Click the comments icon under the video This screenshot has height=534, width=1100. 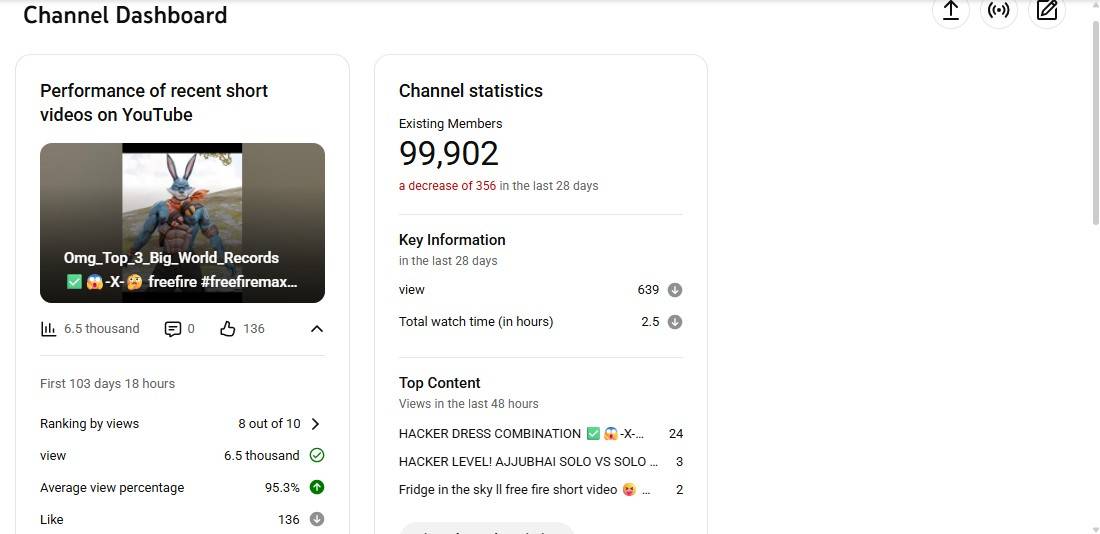pos(173,329)
